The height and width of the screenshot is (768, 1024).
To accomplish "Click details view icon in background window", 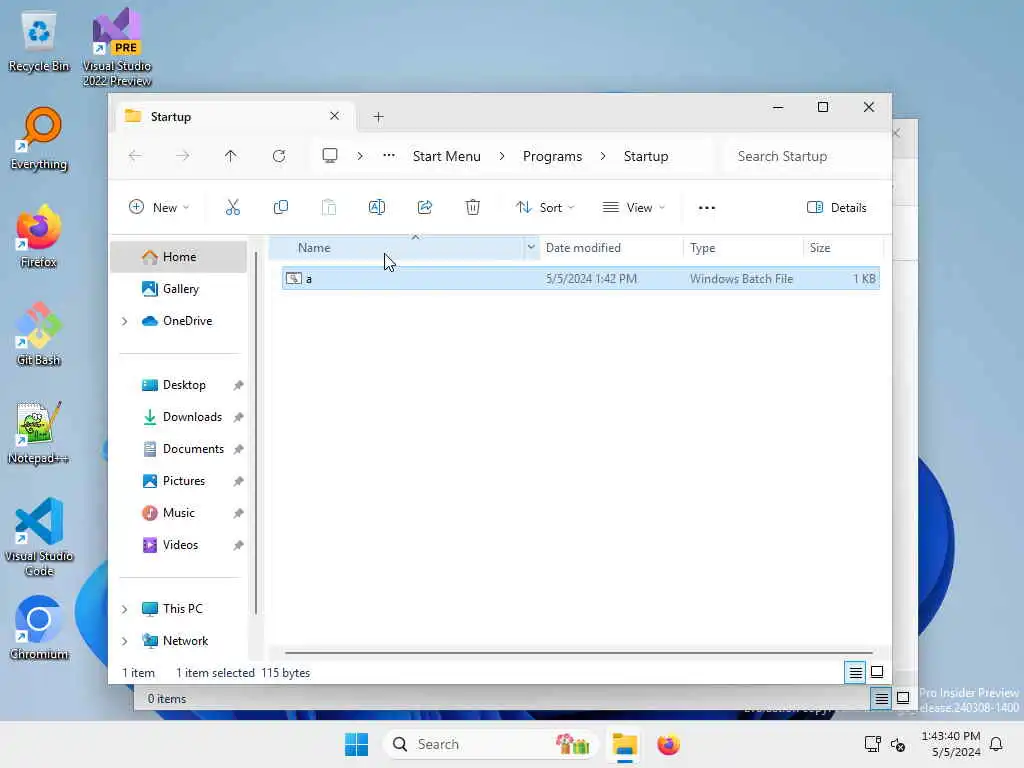I will click(x=881, y=699).
